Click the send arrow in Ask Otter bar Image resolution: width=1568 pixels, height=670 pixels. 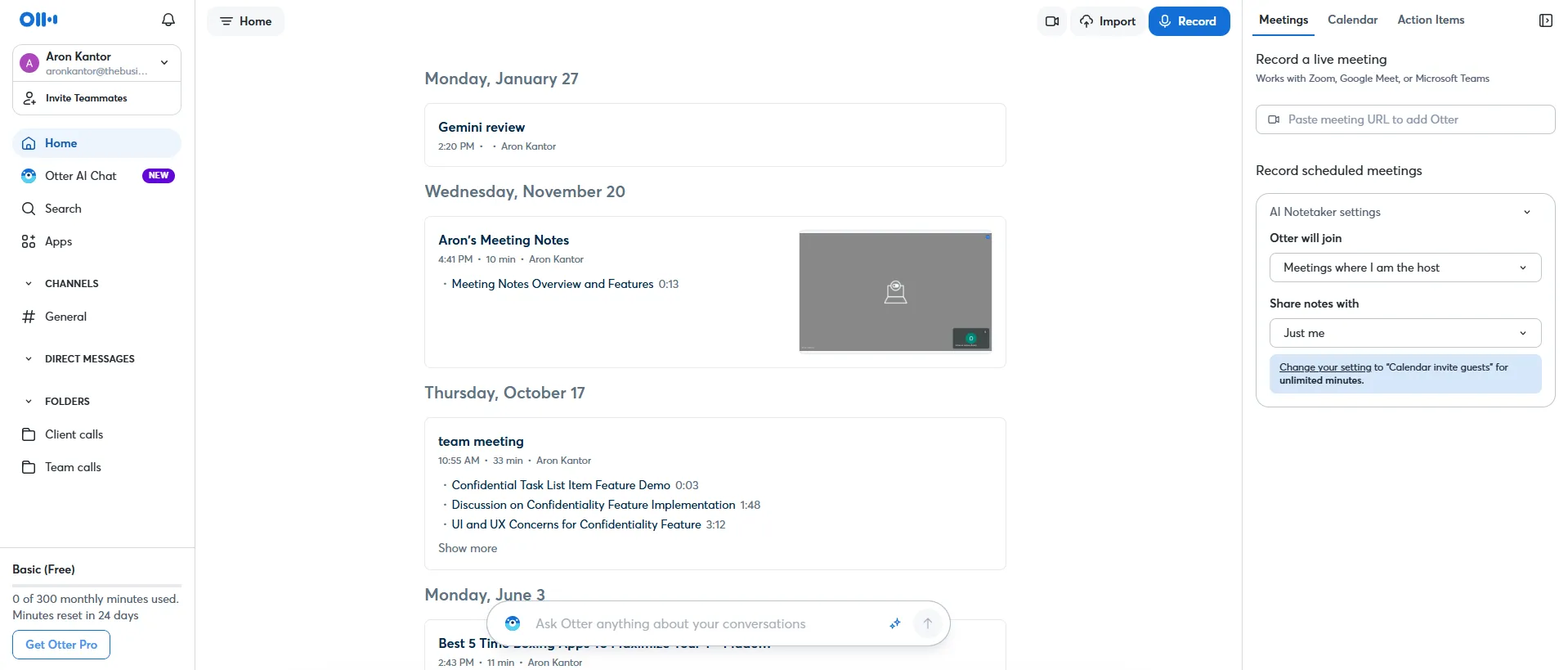[928, 623]
